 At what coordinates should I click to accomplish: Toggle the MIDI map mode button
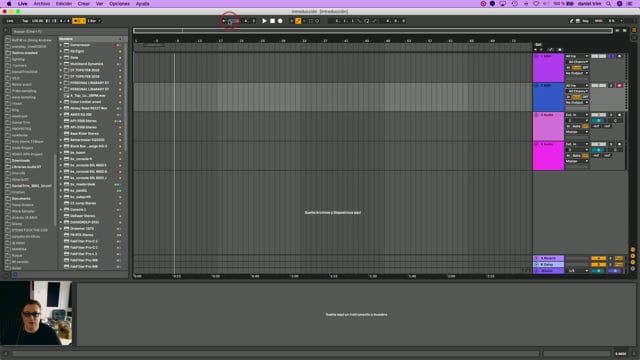(598, 21)
